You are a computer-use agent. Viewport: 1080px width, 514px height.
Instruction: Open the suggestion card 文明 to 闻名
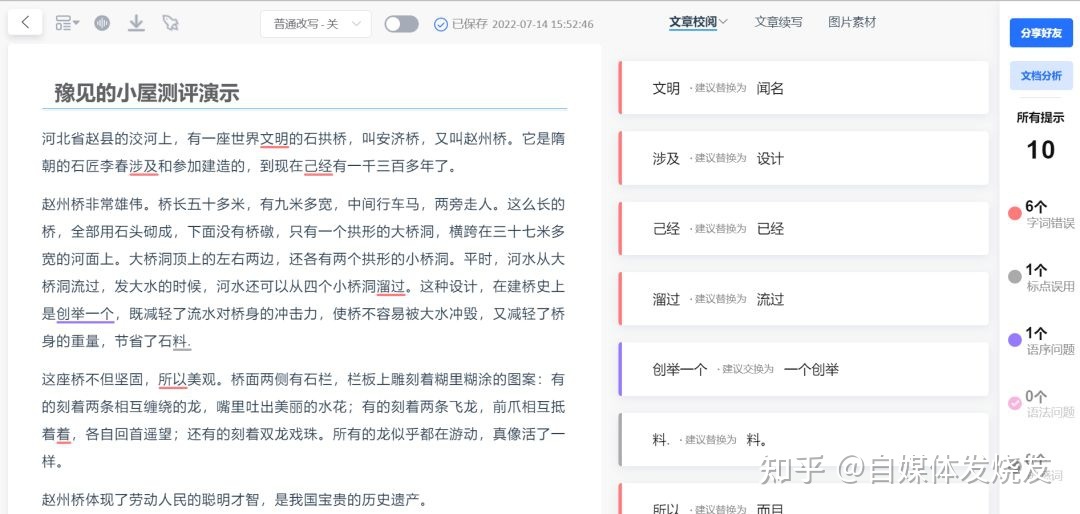(x=804, y=88)
